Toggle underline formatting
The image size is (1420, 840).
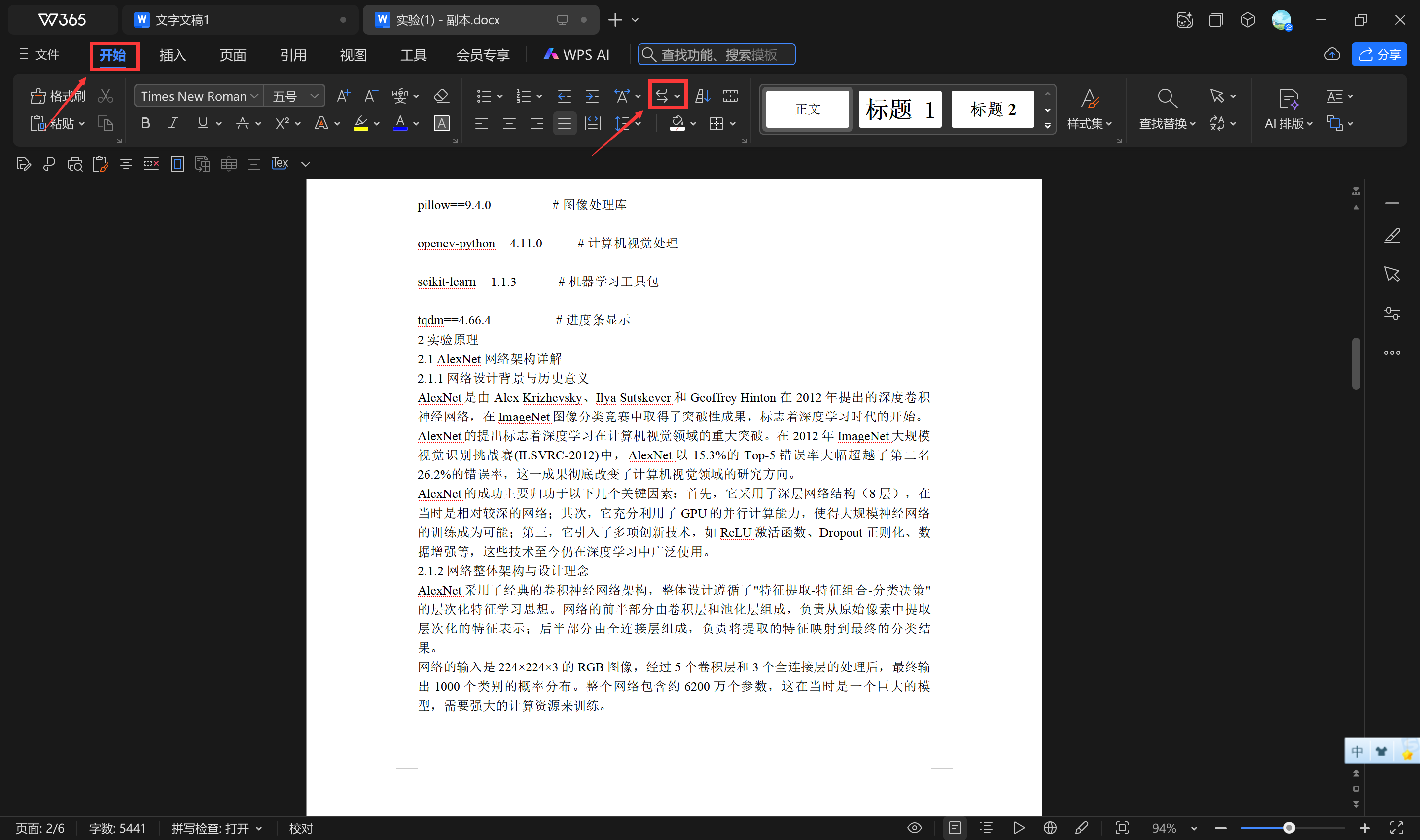(203, 123)
